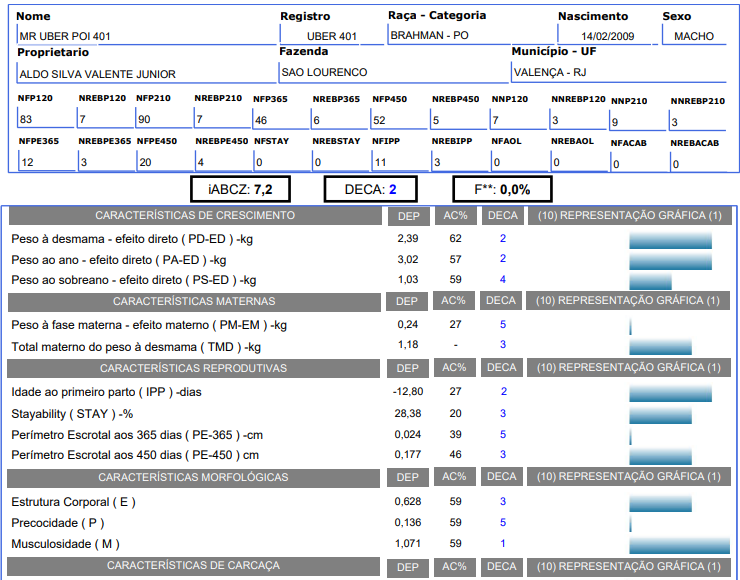
Task: Select the Registro field with UBER 401
Action: pyautogui.click(x=331, y=36)
